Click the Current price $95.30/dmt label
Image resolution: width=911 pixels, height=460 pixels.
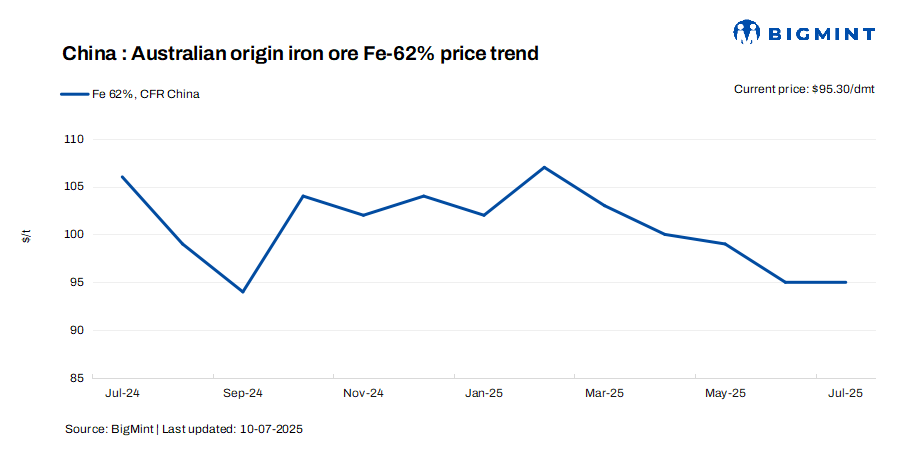804,89
